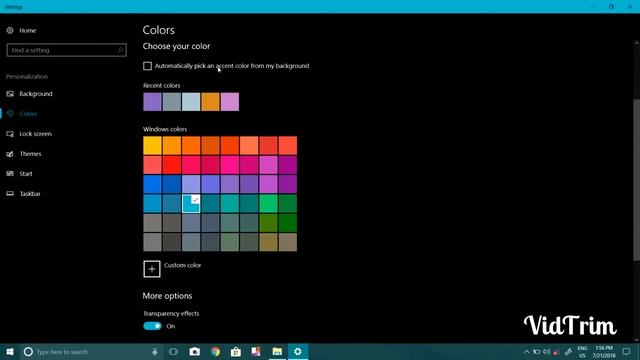Viewport: 640px width, 360px height.
Task: Pick the pale blue recent color swatch
Action: pyautogui.click(x=191, y=102)
